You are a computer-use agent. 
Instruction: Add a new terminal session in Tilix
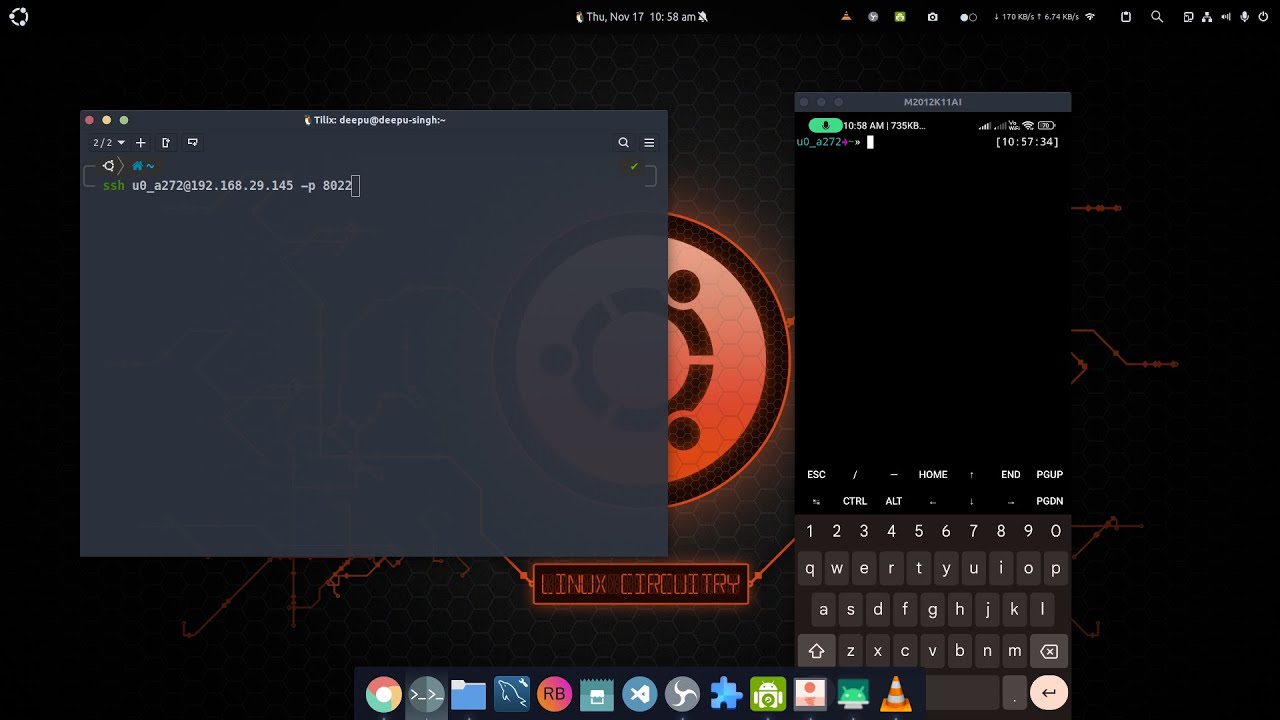[x=141, y=143]
